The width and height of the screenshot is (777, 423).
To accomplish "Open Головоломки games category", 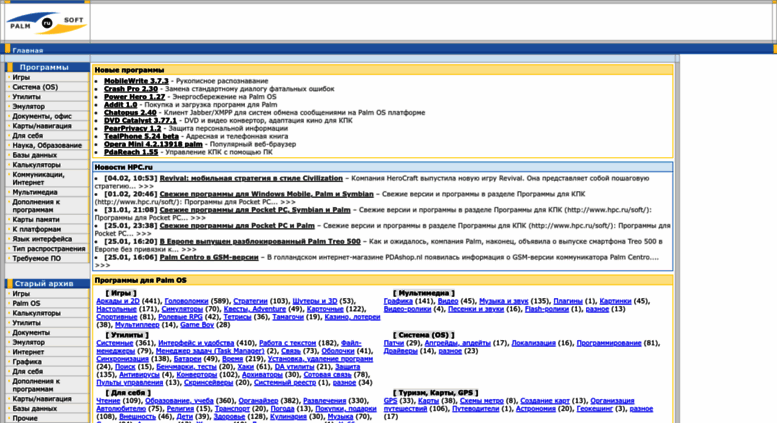I will coord(186,301).
